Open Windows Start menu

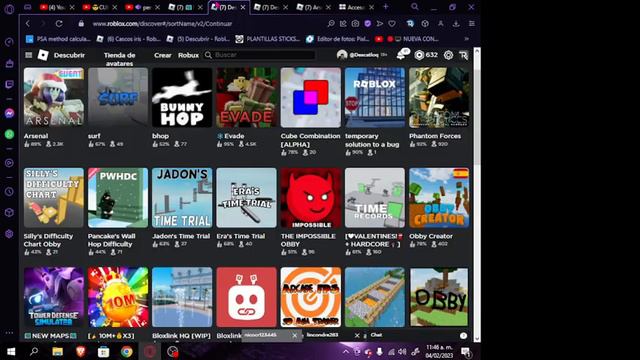point(11,351)
